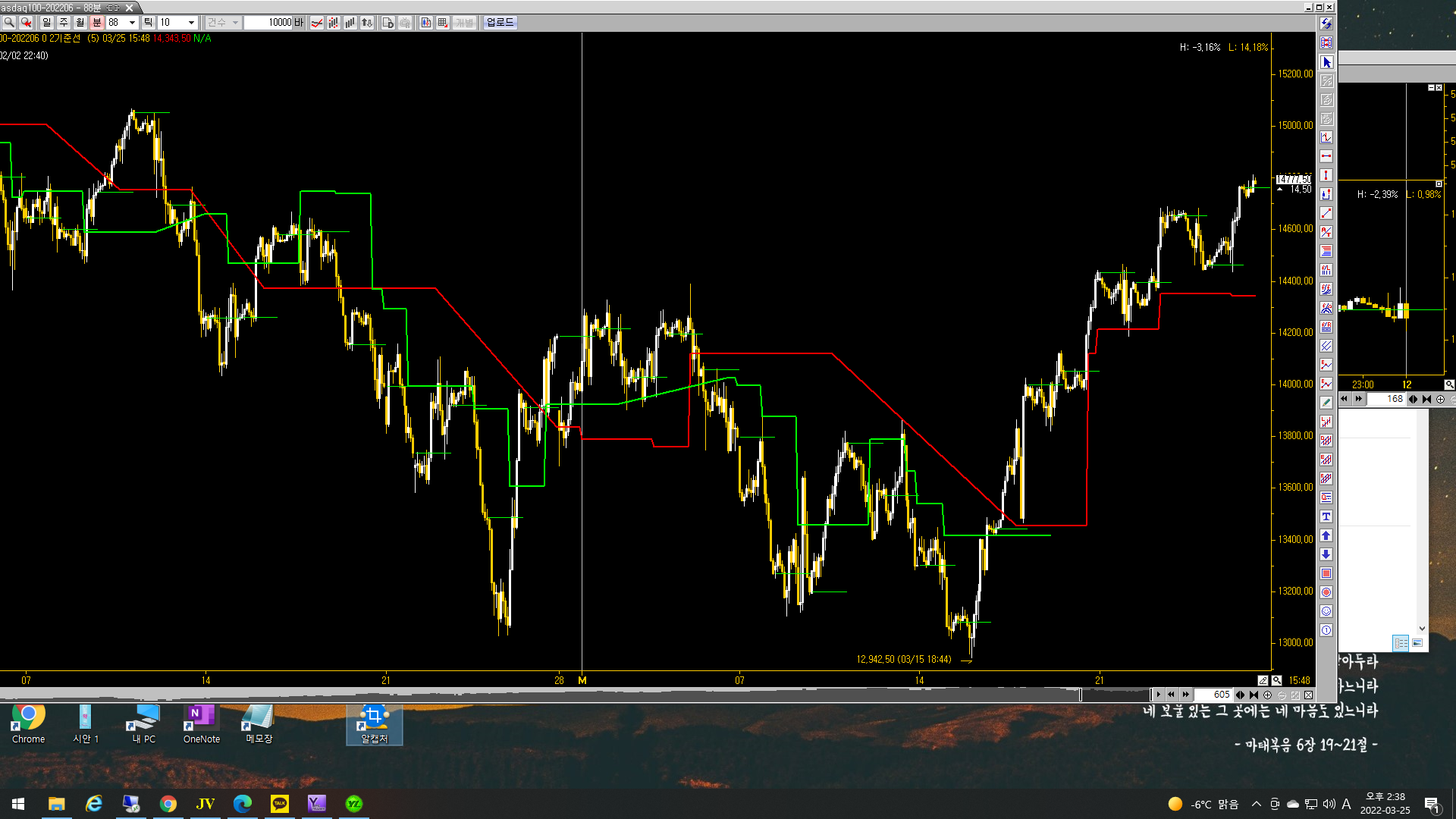Toggle the 일 (daily) period button
The image size is (1456, 819).
click(x=47, y=23)
